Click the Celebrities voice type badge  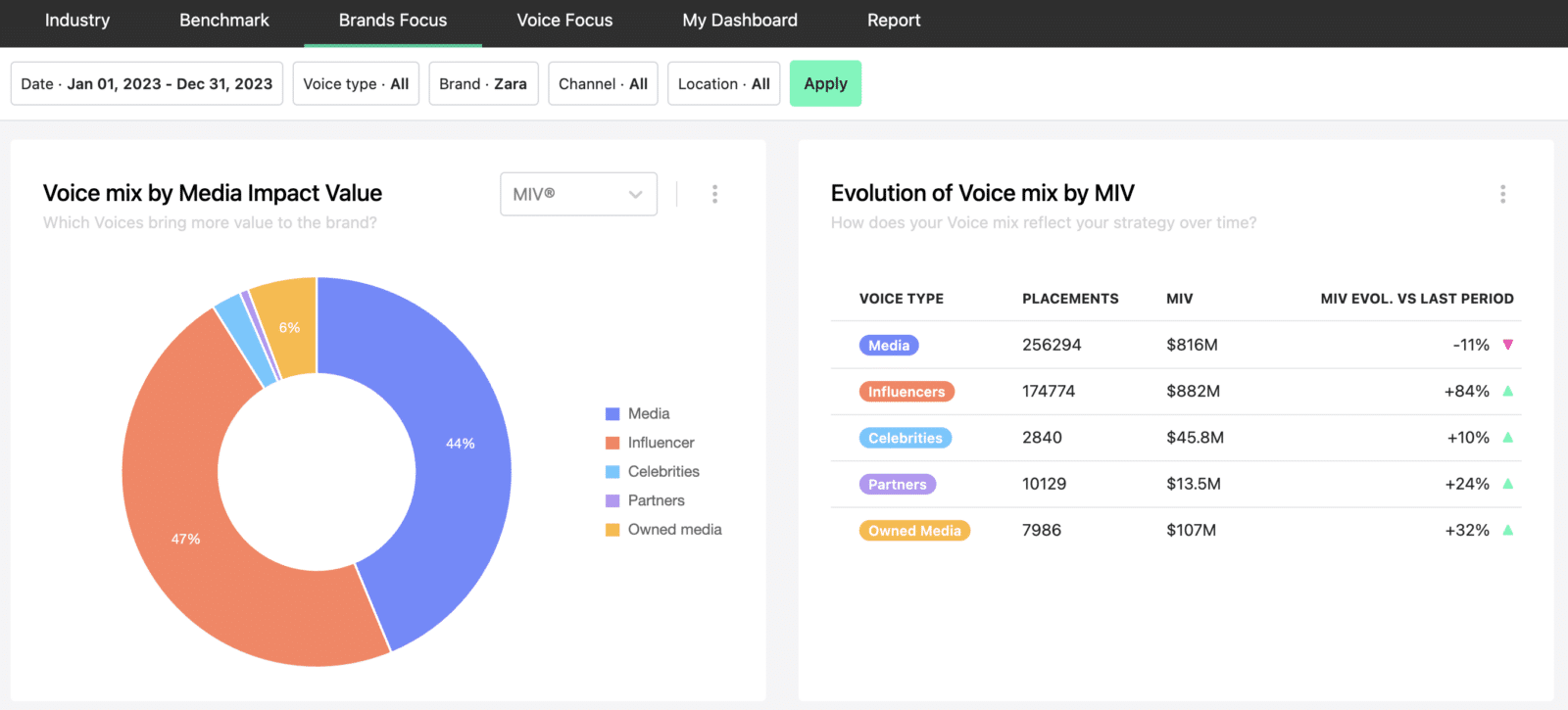click(x=905, y=438)
